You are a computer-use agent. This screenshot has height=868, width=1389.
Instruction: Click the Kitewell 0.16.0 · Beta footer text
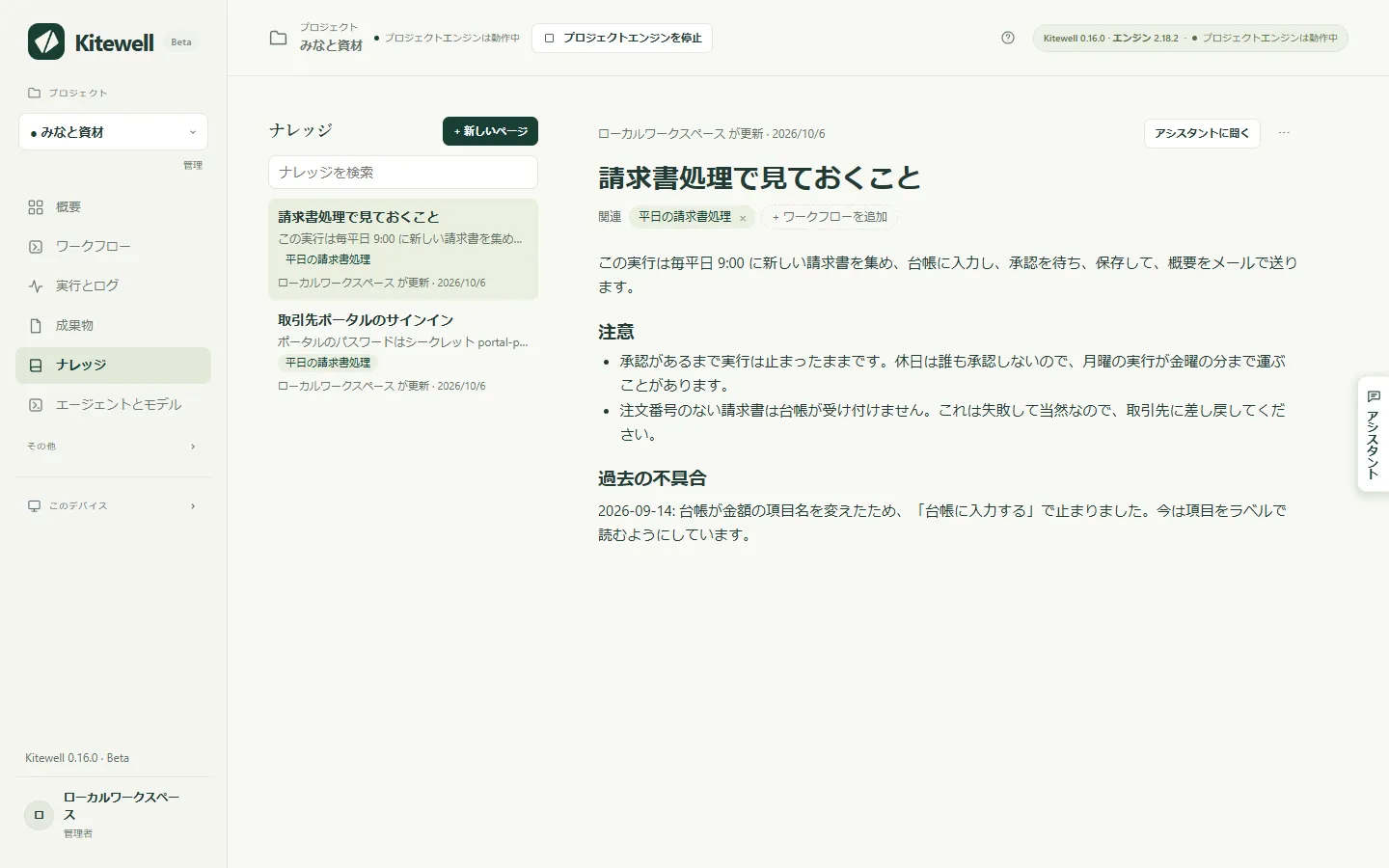[x=77, y=758]
